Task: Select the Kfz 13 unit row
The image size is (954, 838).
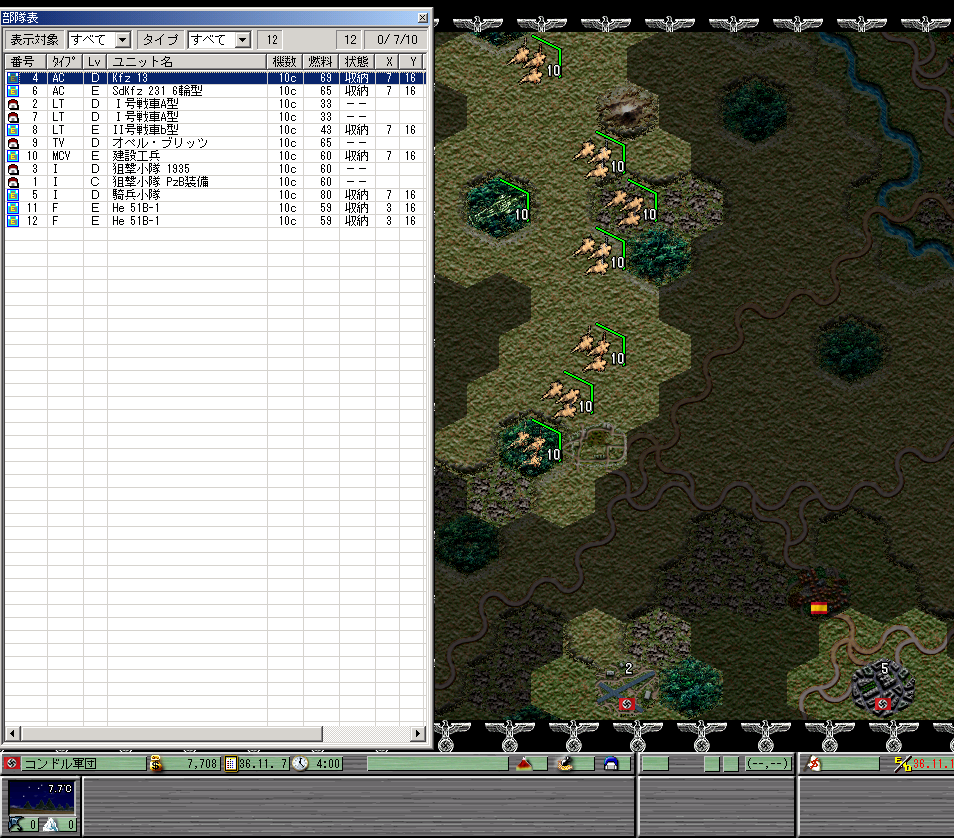Action: click(x=215, y=78)
